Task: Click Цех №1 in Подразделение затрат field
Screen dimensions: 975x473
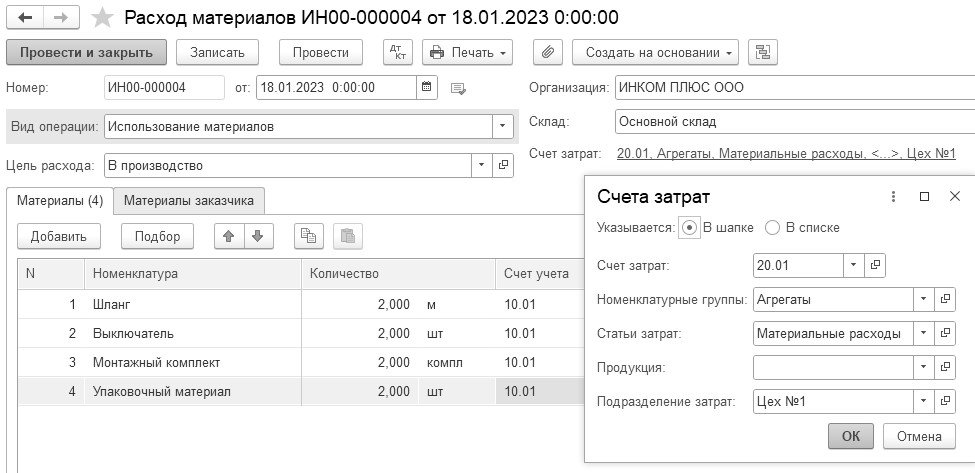Action: (x=781, y=402)
